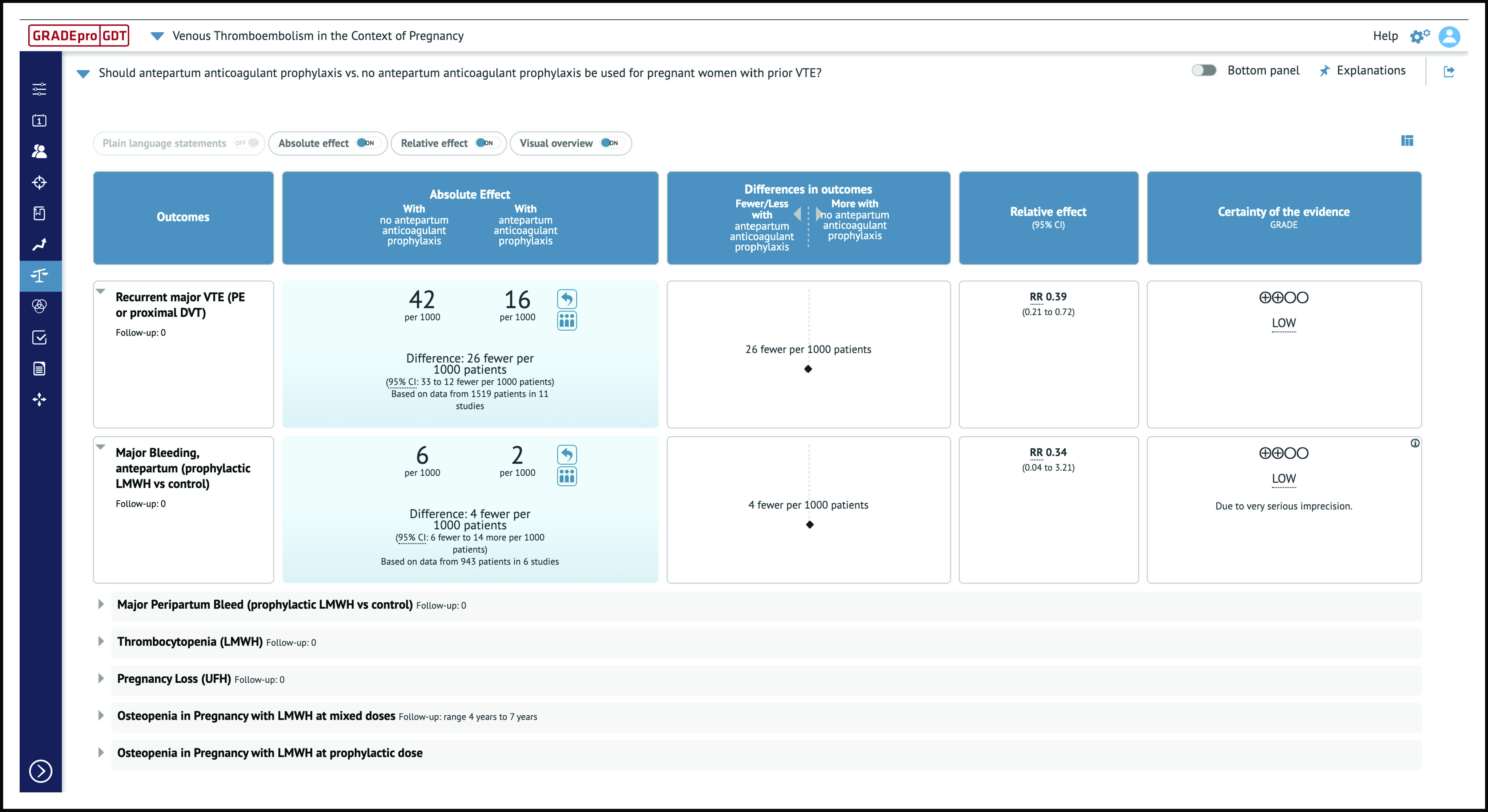Click the Outcomes column header
The height and width of the screenshot is (812, 1488).
click(x=183, y=217)
